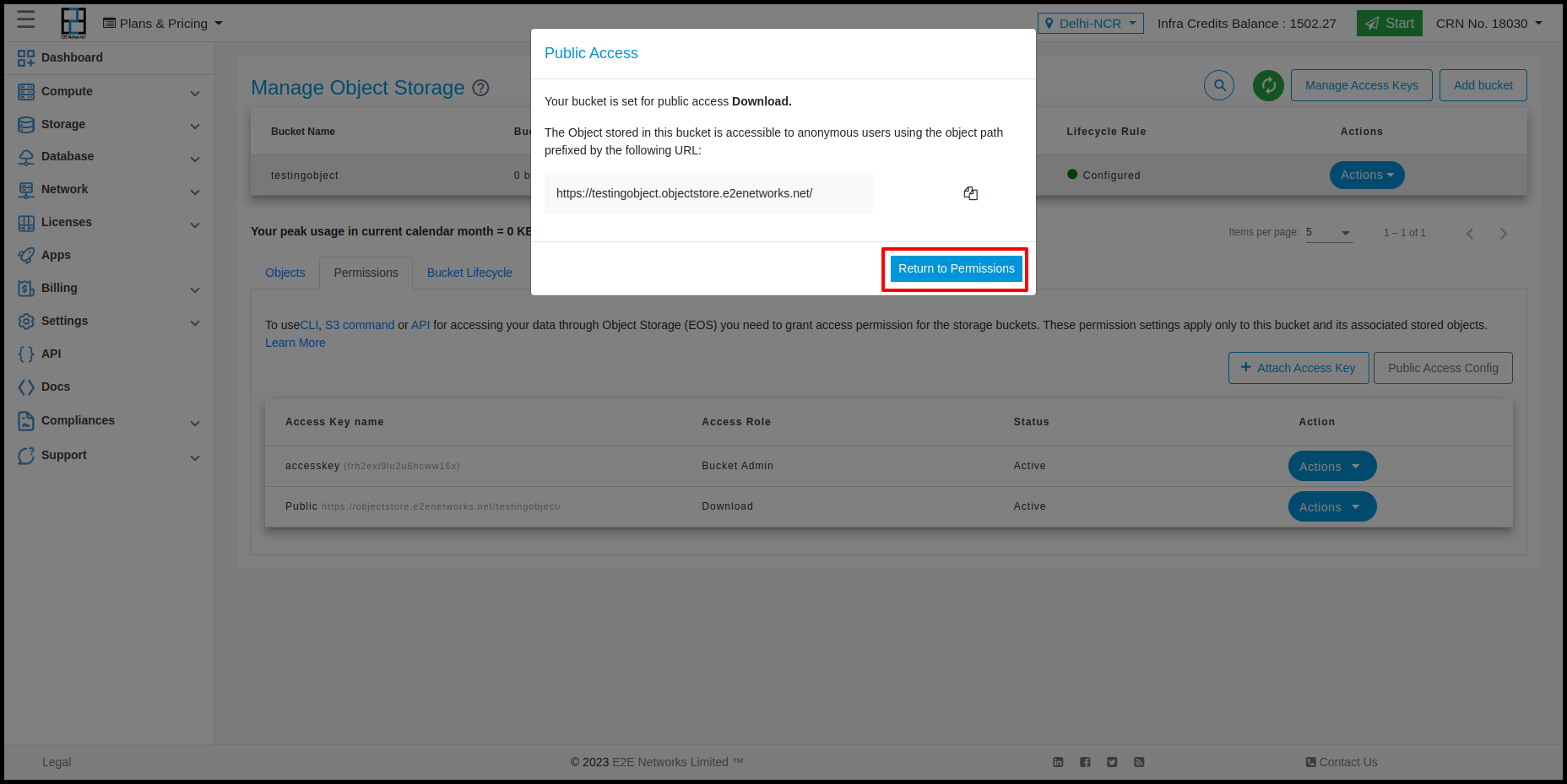Expand the Storage chevron
This screenshot has width=1567, height=784.
pyautogui.click(x=195, y=127)
